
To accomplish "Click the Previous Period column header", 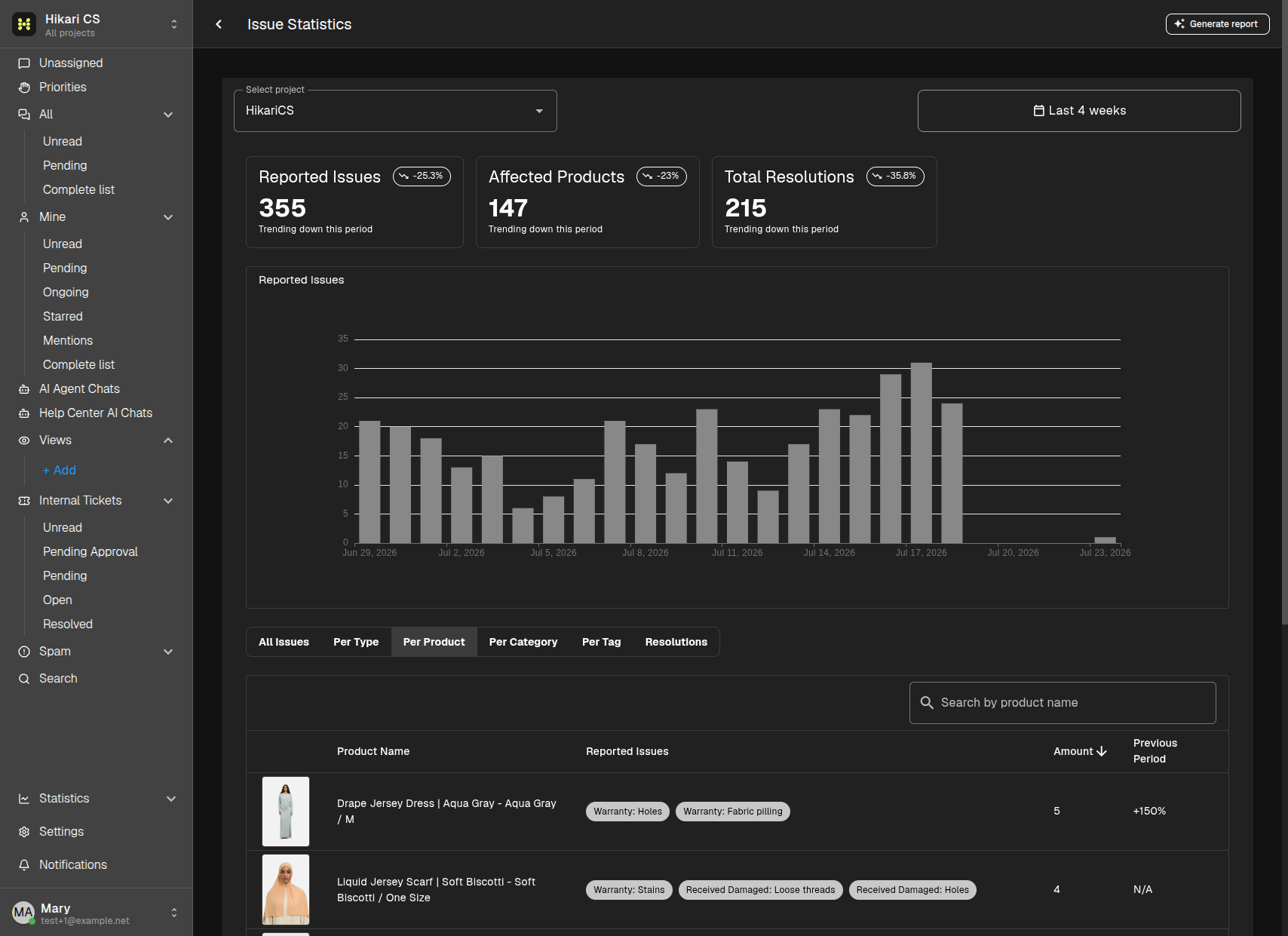I will 1155,751.
